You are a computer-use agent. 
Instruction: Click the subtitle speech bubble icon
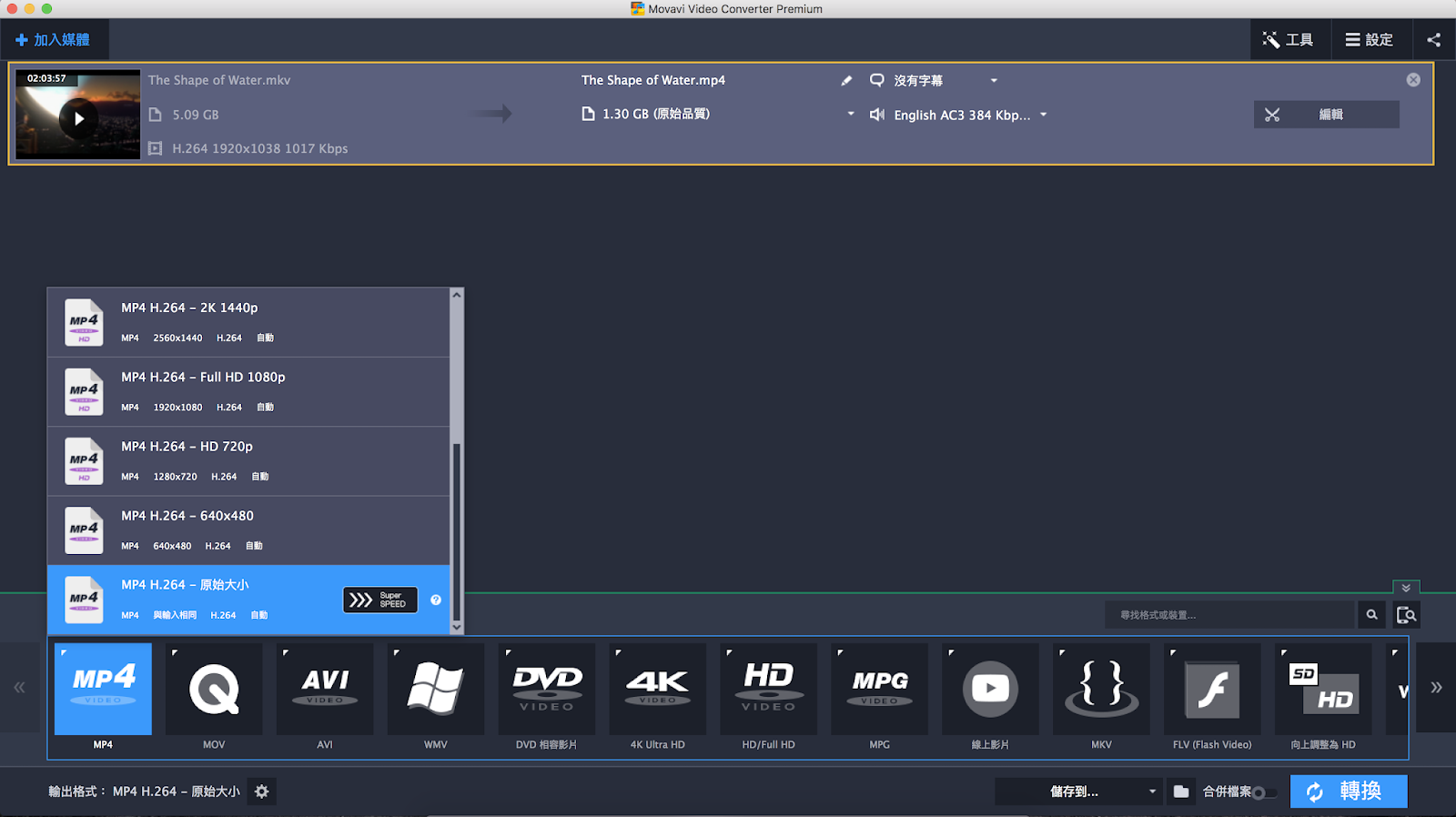[x=877, y=80]
